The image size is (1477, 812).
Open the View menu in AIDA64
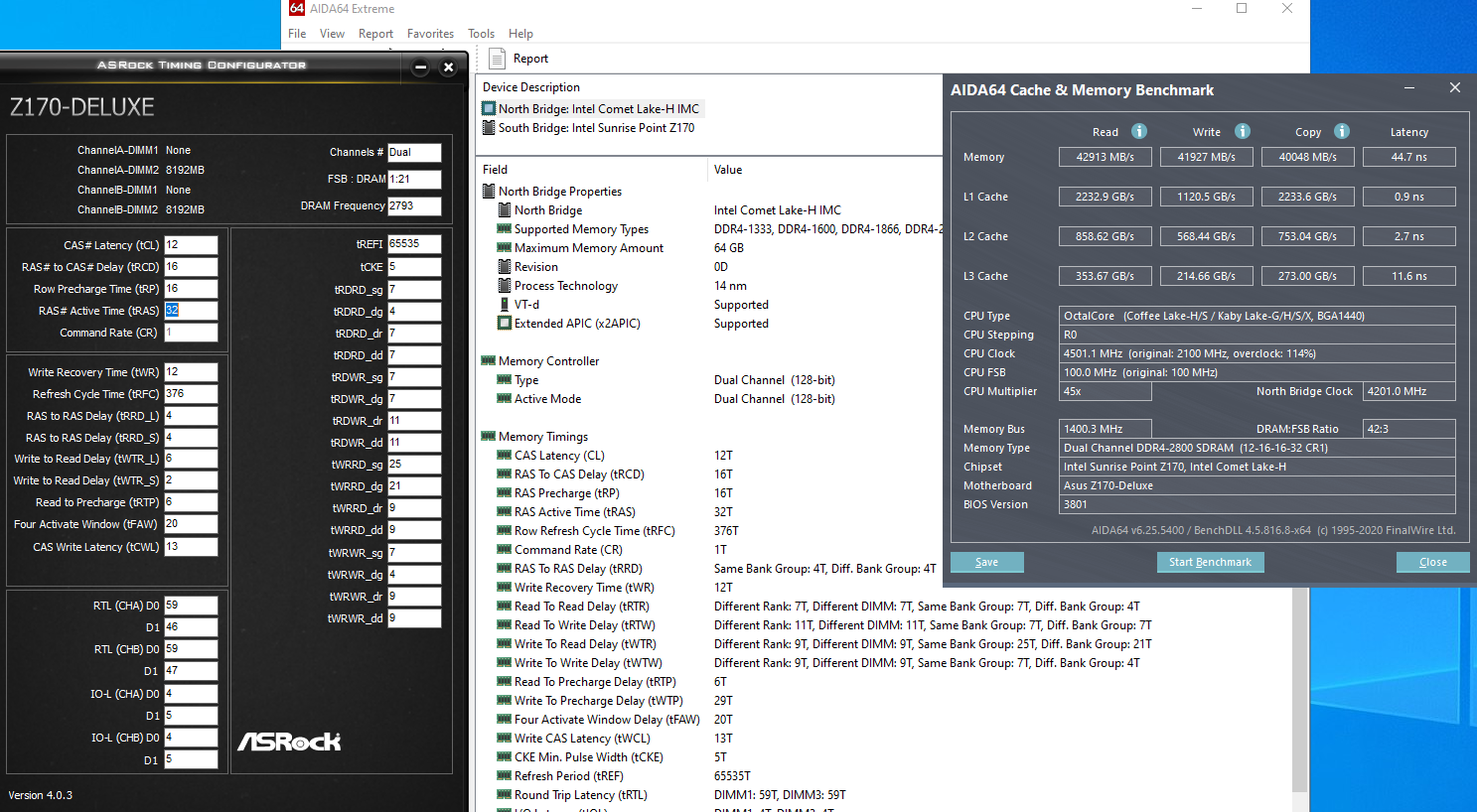click(x=332, y=34)
